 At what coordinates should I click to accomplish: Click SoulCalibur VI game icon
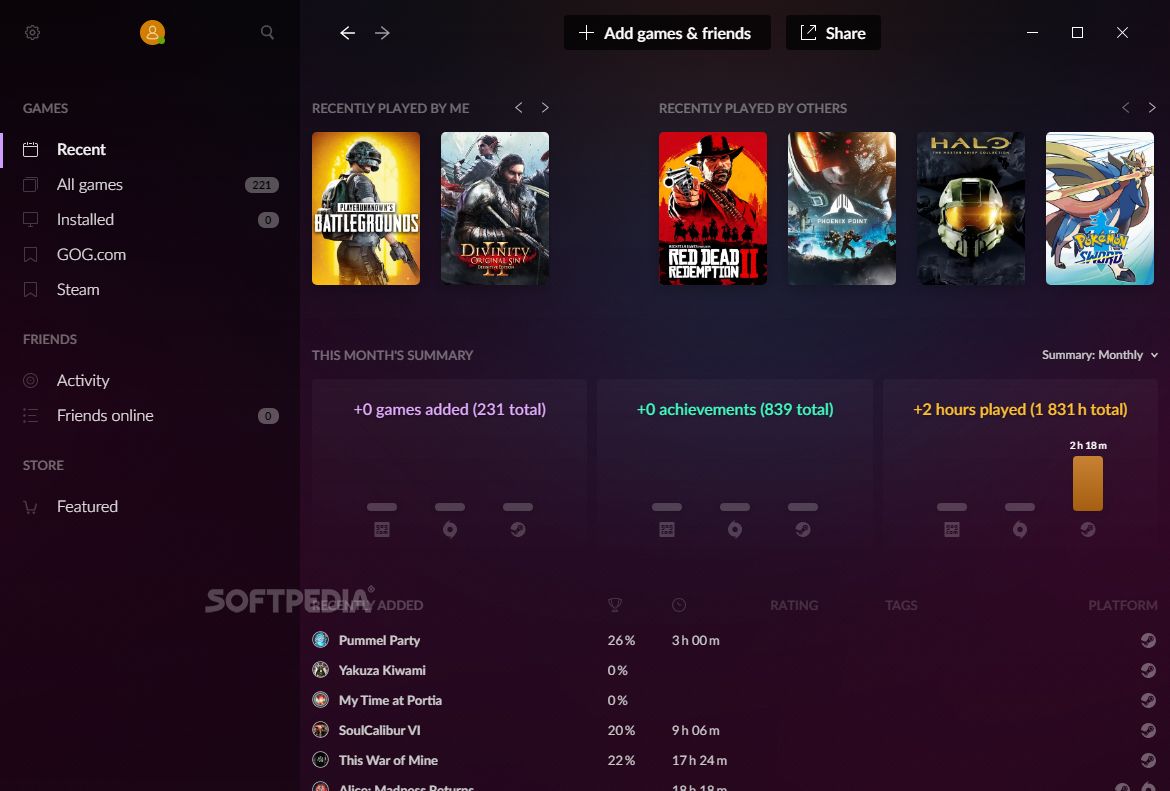pos(321,729)
